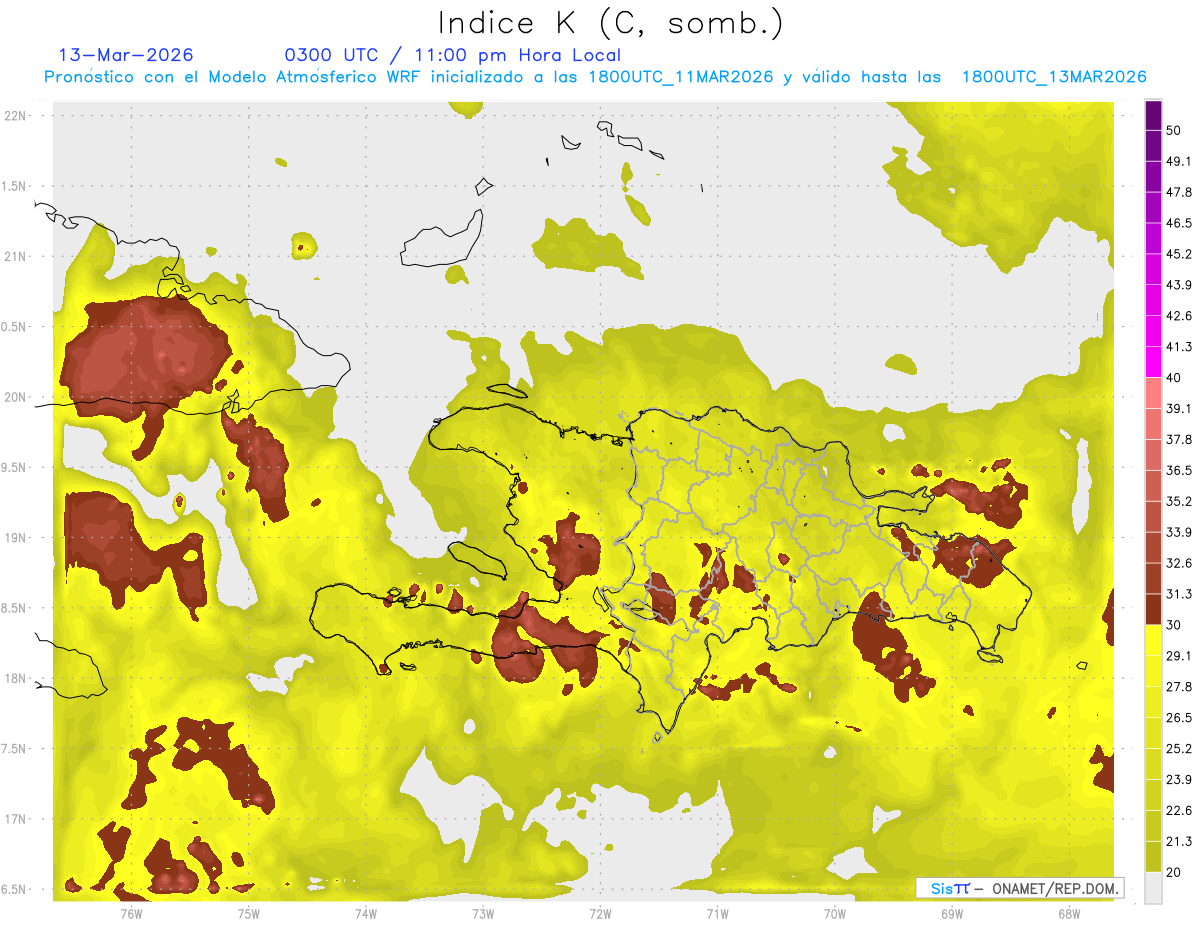This screenshot has width=1200, height=927.
Task: Click the '76W' longitude axis label
Action: [131, 914]
